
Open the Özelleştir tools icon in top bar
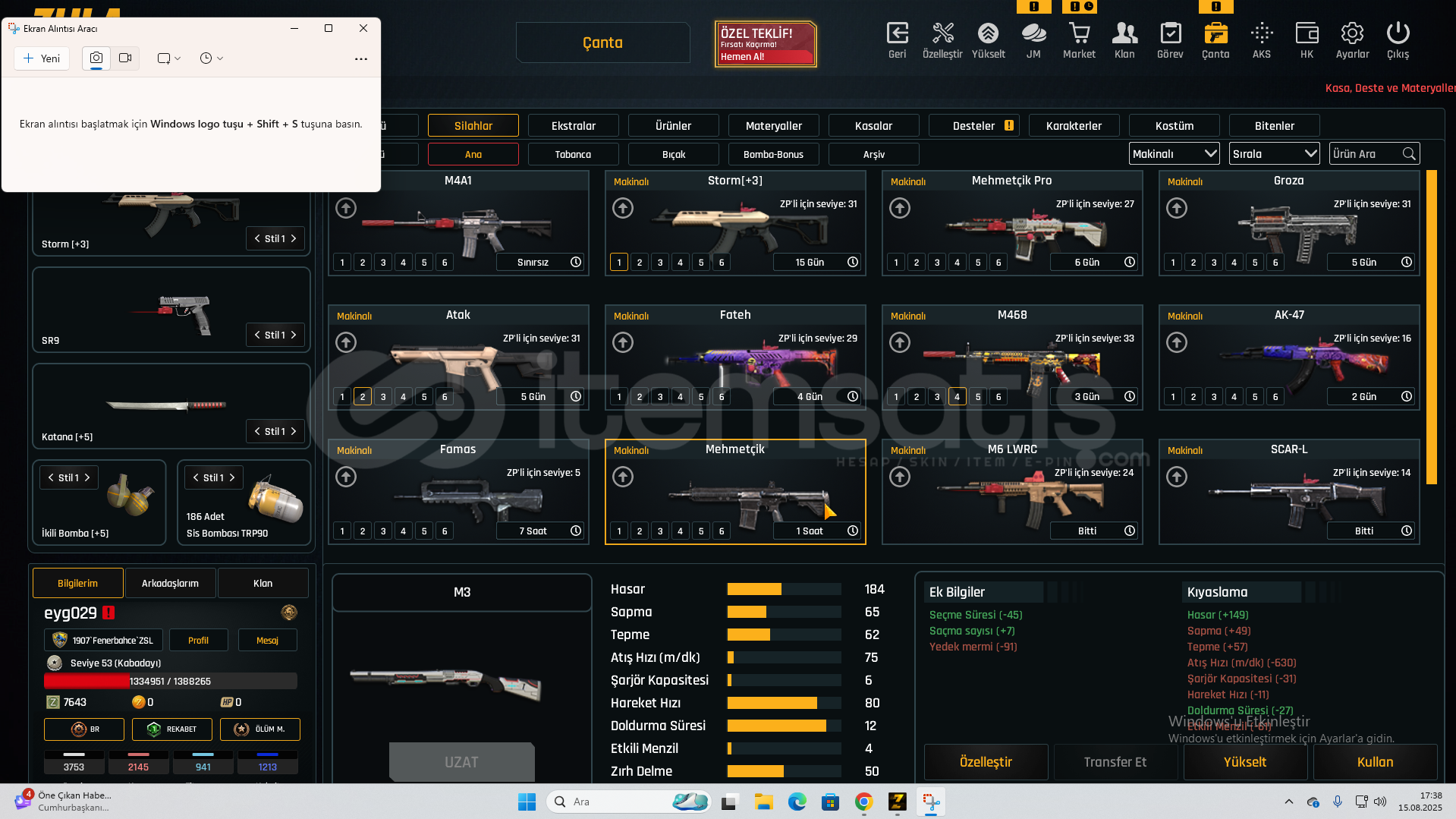(x=942, y=33)
